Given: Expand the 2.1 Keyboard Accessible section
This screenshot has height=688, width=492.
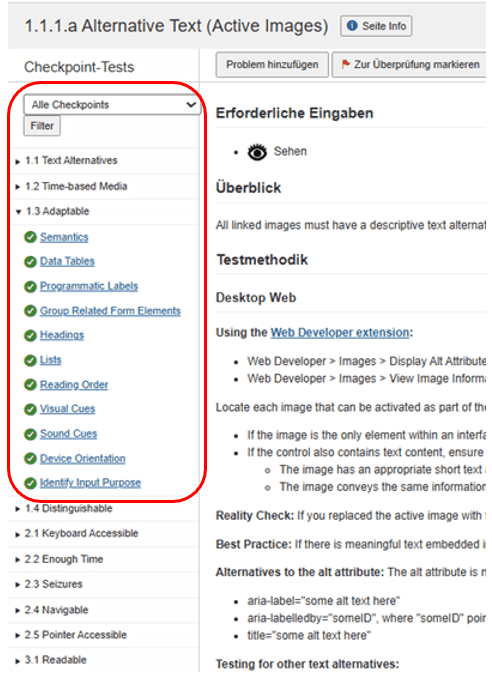Looking at the screenshot, I should (x=77, y=534).
